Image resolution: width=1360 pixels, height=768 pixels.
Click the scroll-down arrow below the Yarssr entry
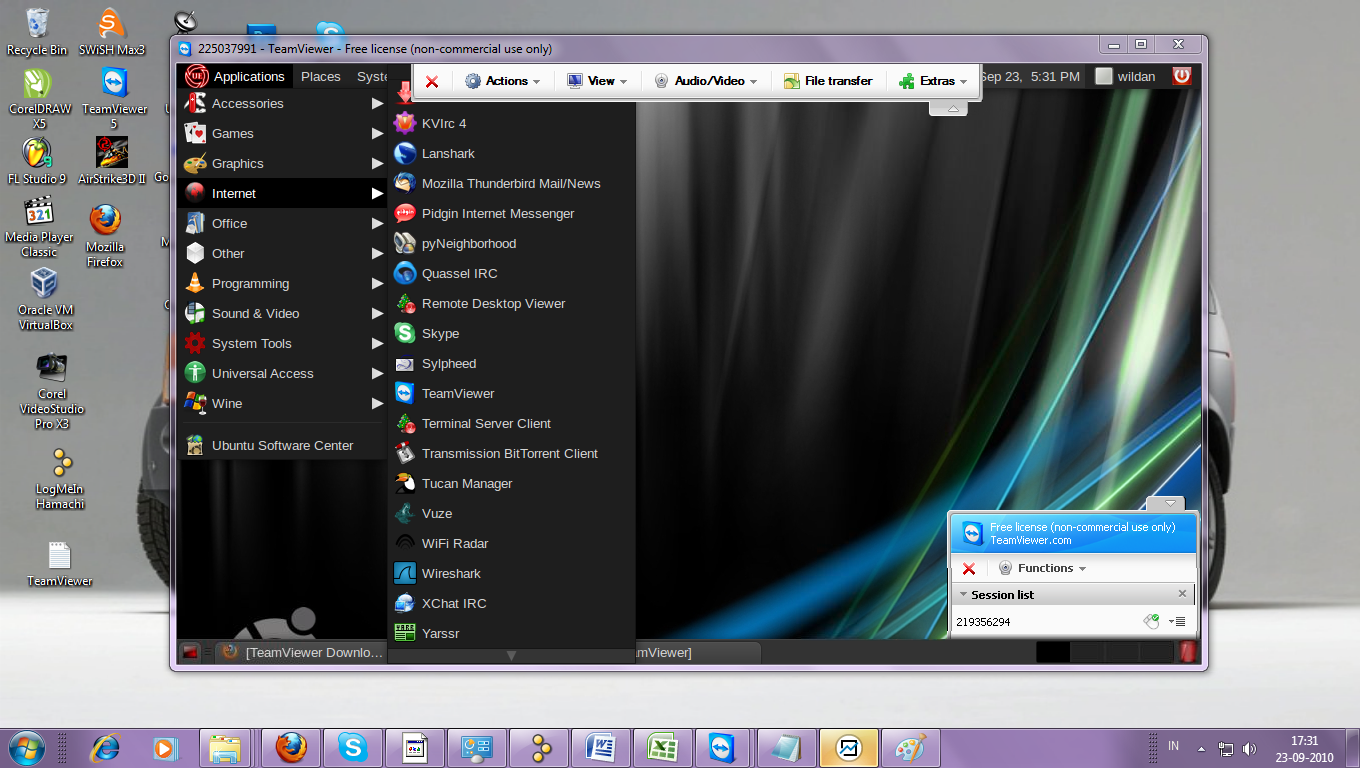click(x=511, y=656)
